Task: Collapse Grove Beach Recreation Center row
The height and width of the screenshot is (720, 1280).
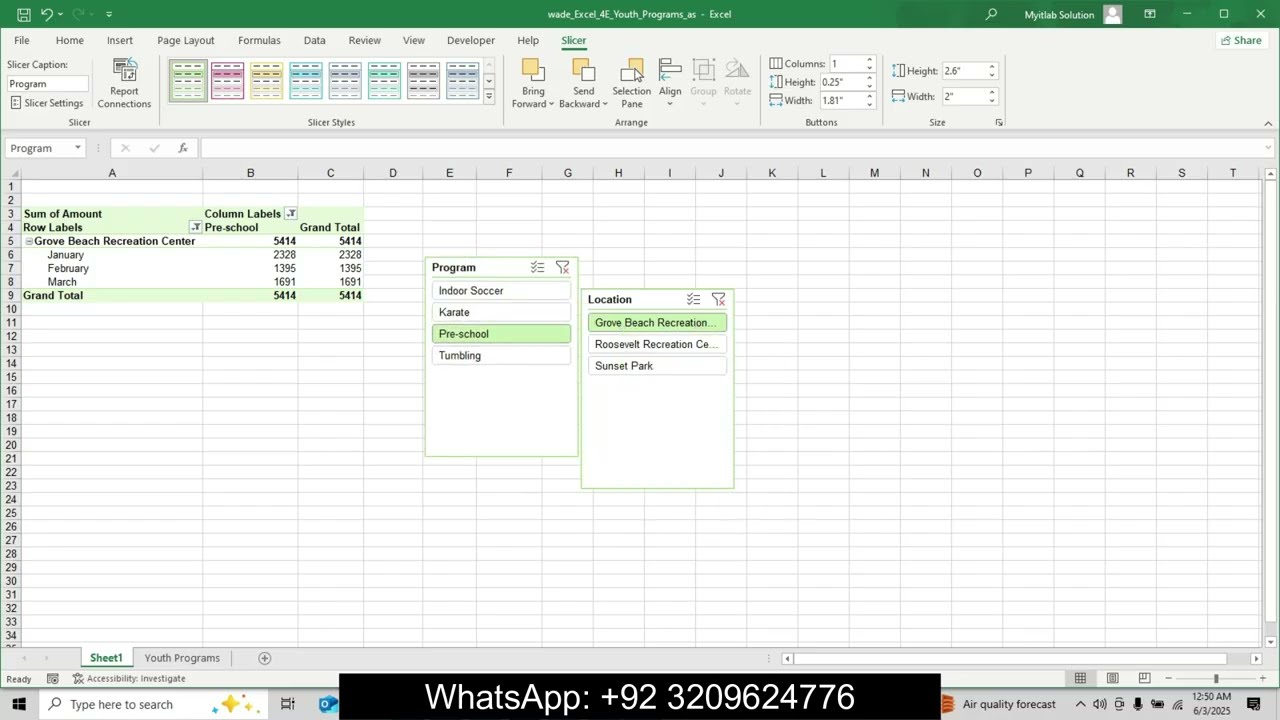Action: pyautogui.click(x=29, y=241)
